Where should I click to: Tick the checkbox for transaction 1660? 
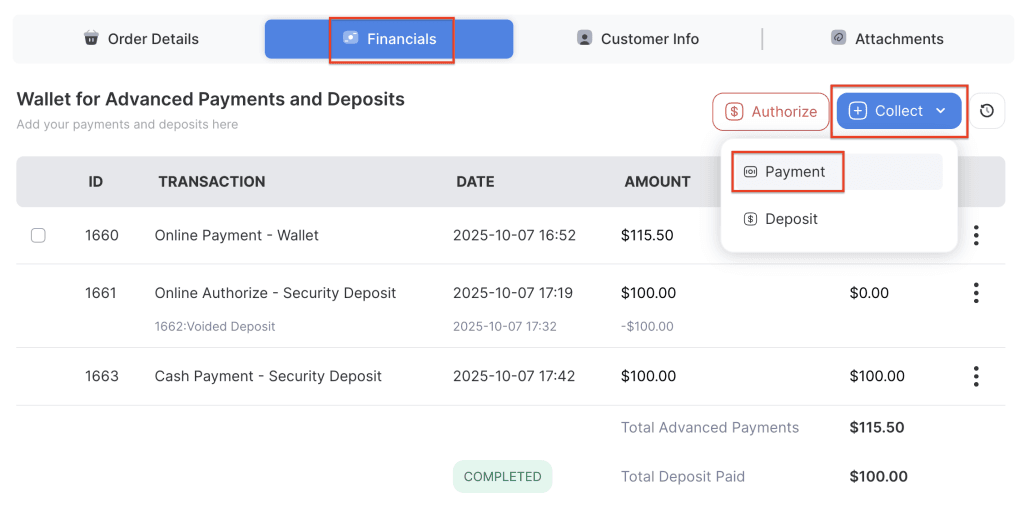click(38, 236)
